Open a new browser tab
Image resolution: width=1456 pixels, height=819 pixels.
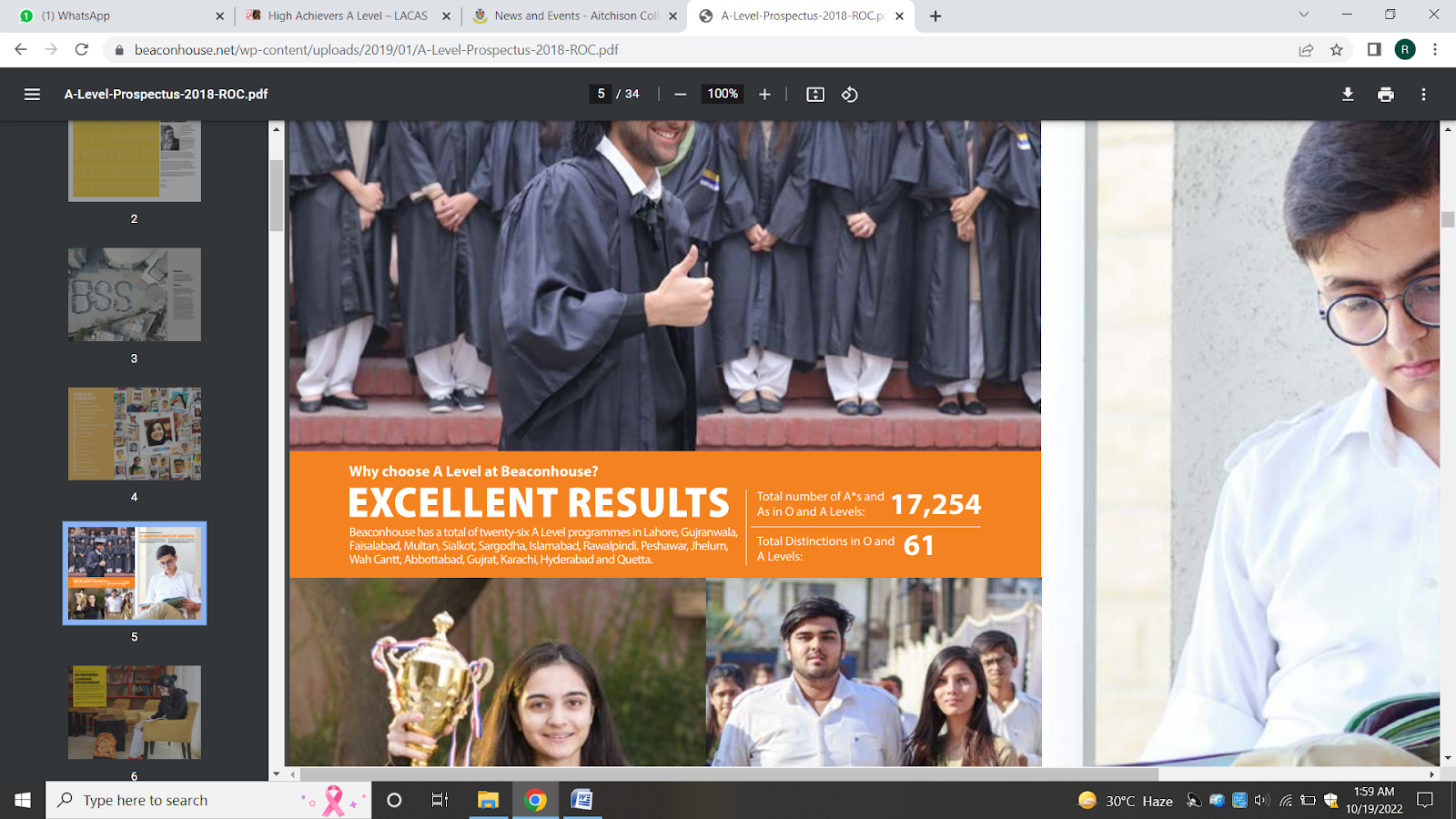[935, 15]
